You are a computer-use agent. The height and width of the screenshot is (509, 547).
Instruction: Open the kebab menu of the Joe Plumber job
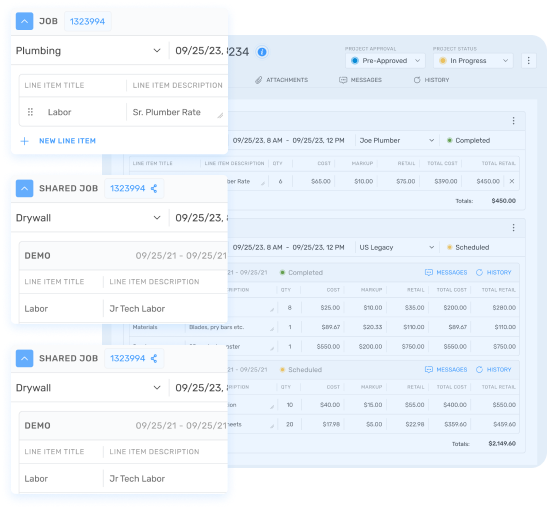click(x=513, y=121)
